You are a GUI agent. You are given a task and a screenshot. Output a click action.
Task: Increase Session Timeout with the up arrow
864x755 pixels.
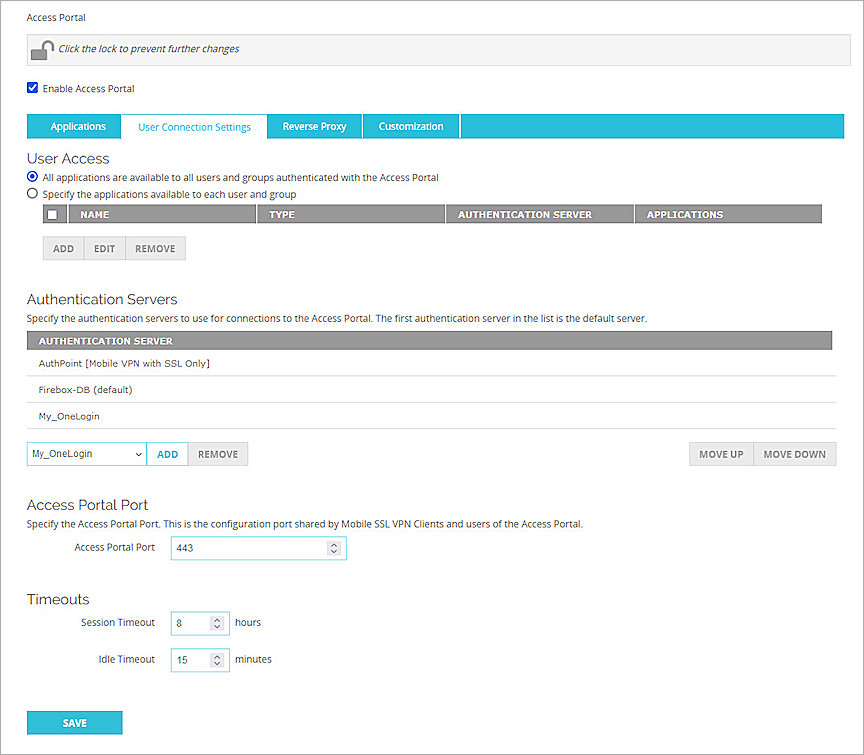[218, 617]
